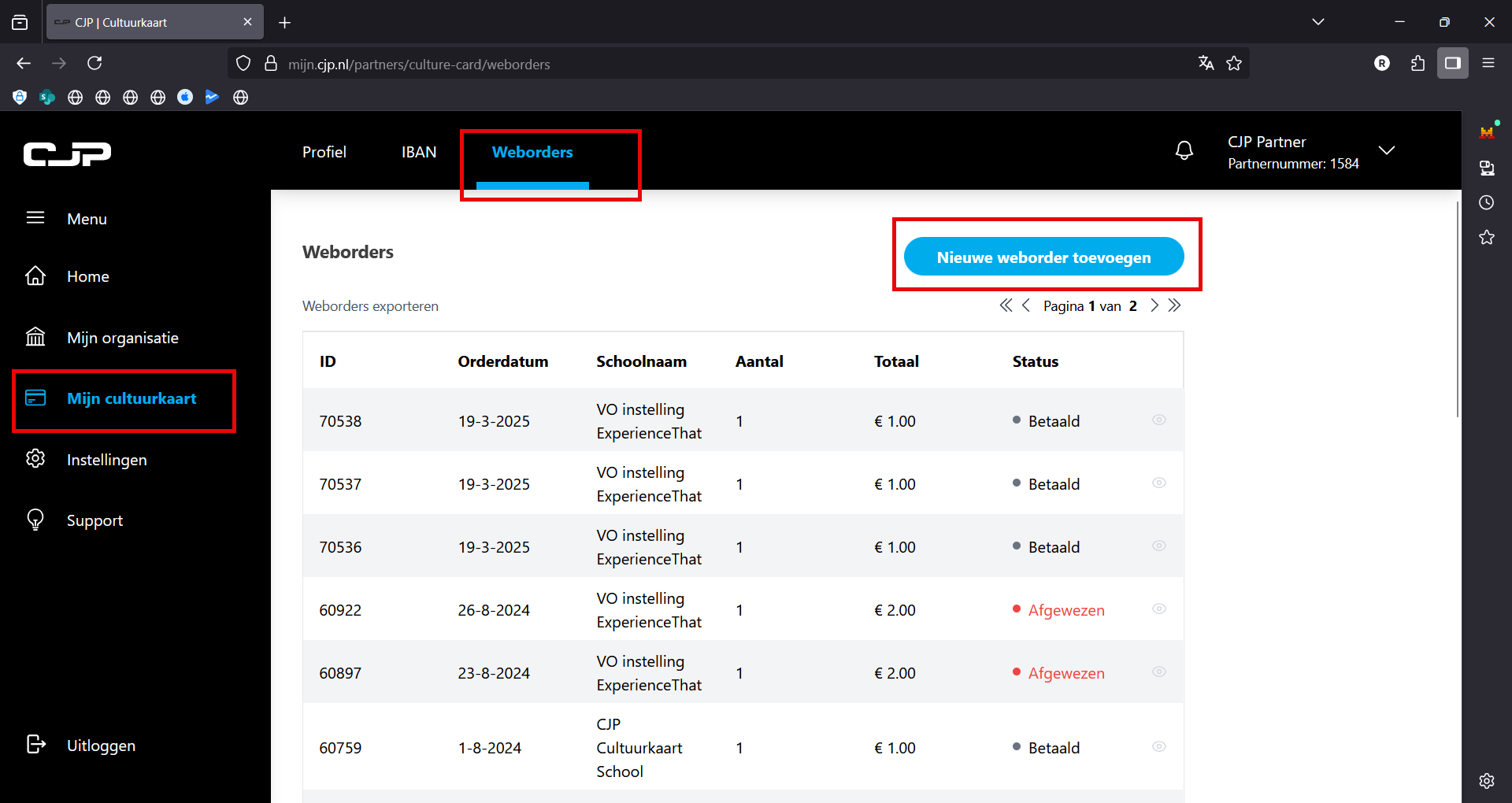Viewport: 1512px width, 803px height.
Task: Open sidebar settings gear icon
Action: 1487,780
